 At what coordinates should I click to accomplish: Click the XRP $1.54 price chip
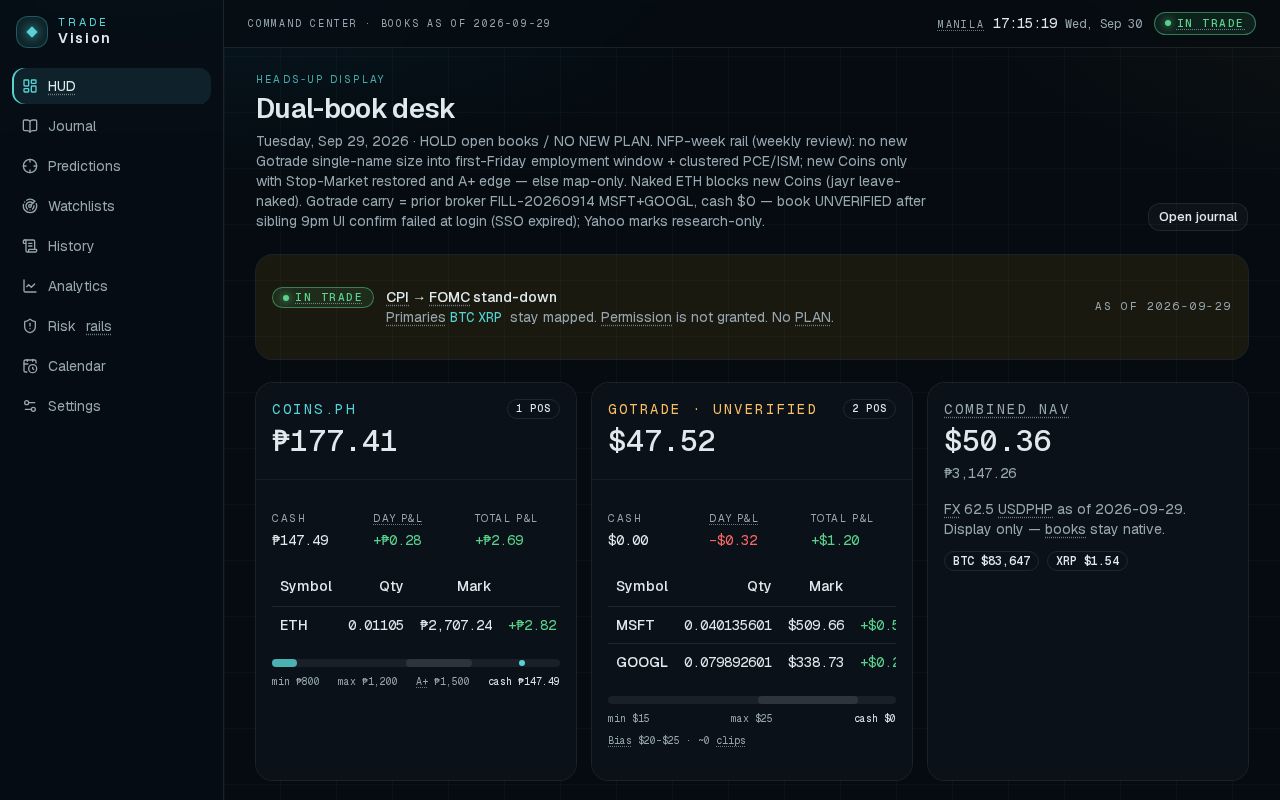(x=1087, y=561)
